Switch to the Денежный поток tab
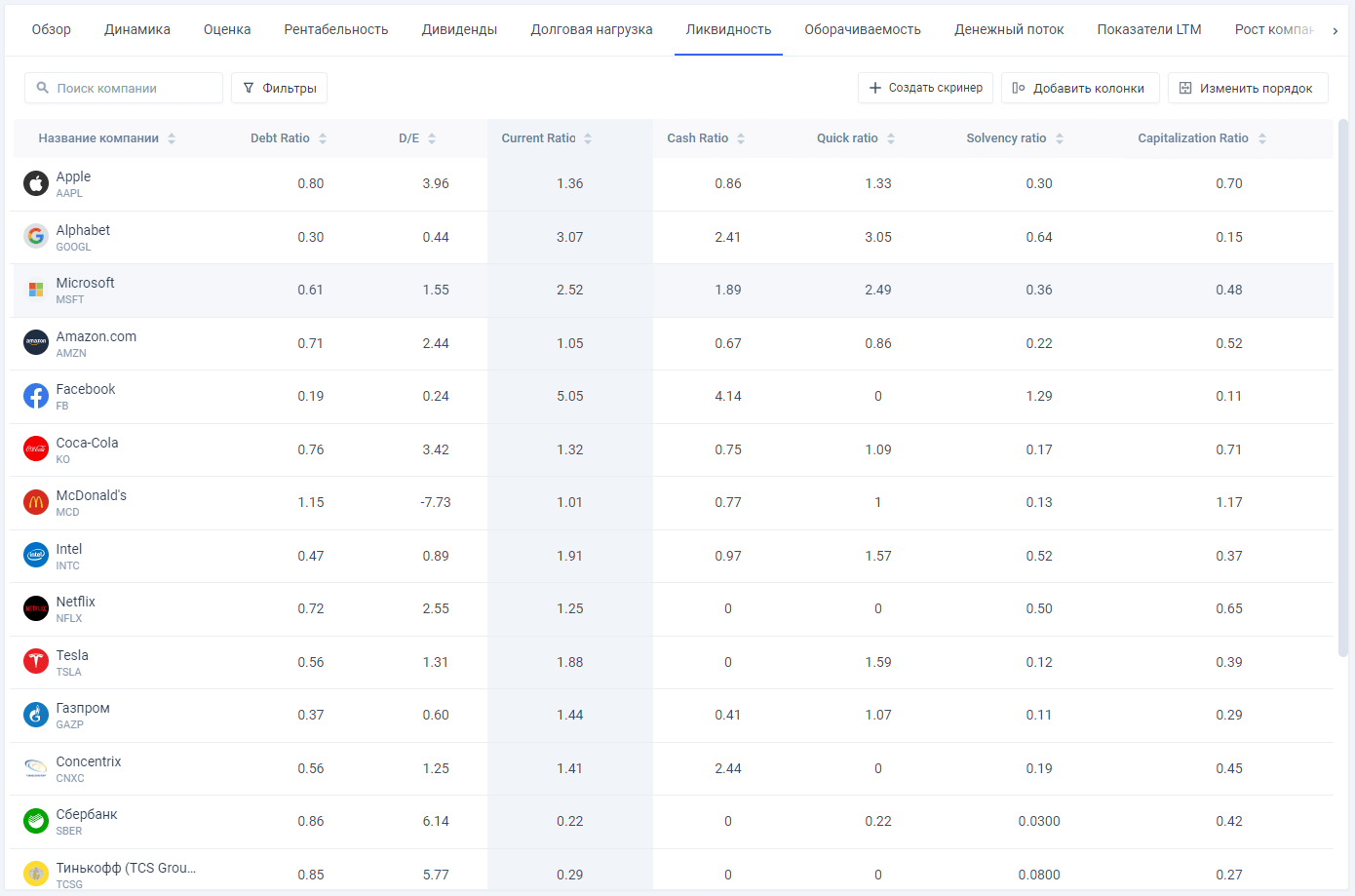The width and height of the screenshot is (1355, 896). click(x=1009, y=29)
